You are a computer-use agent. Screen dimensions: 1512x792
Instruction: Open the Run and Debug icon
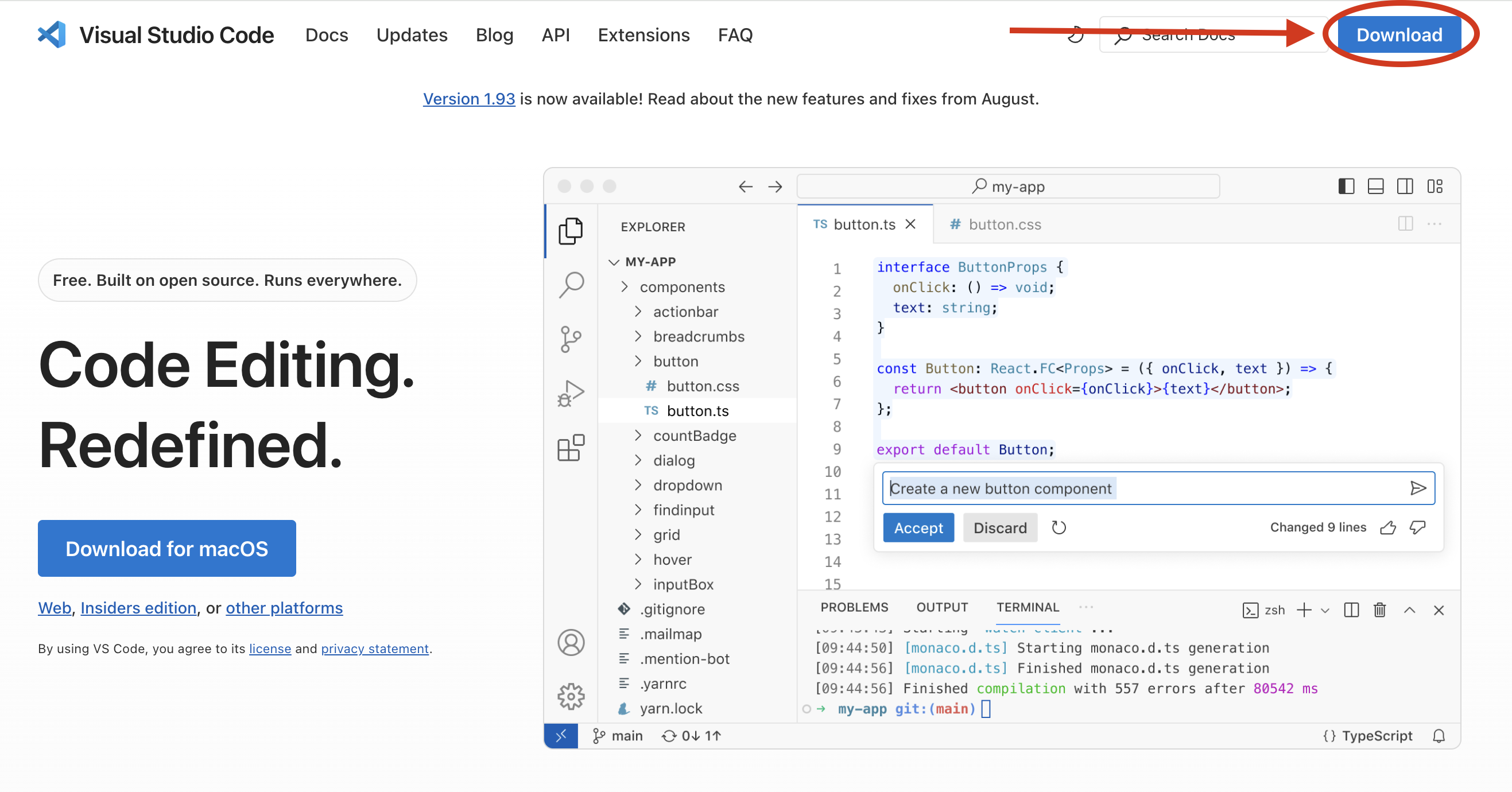(x=571, y=392)
